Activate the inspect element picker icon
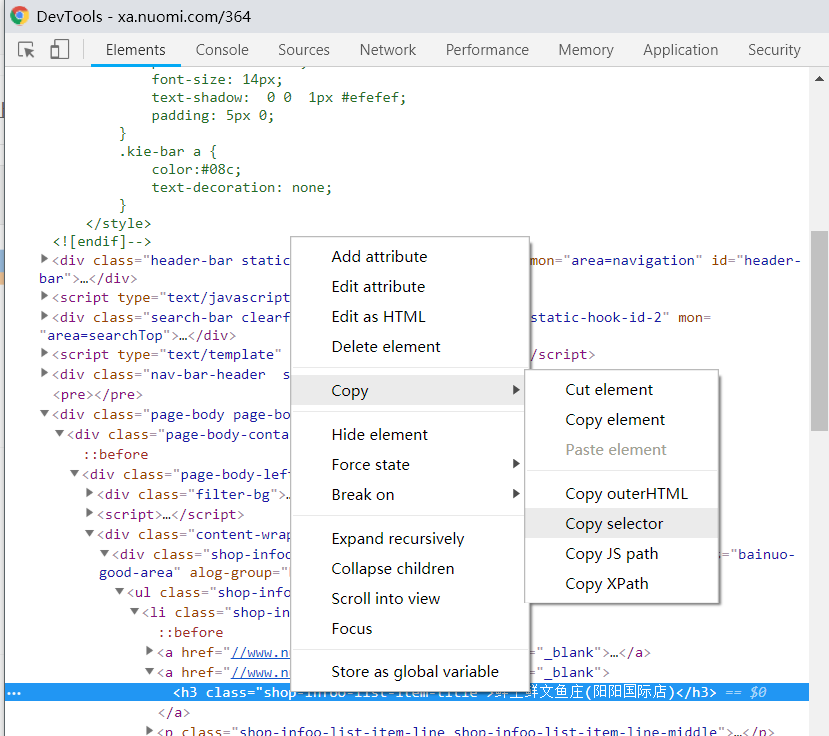This screenshot has width=829, height=736. 26,50
